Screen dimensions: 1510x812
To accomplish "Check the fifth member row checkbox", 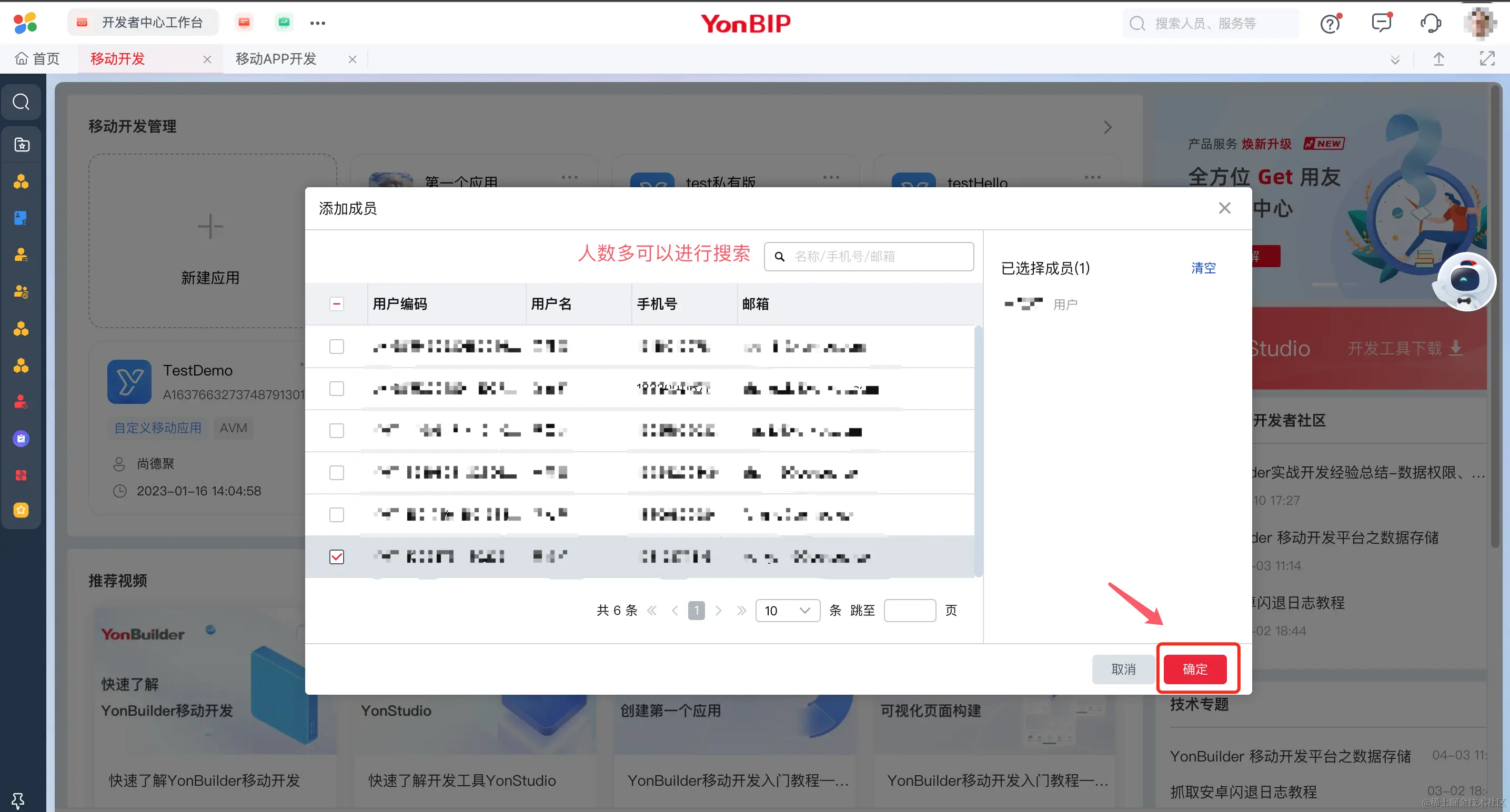I will pyautogui.click(x=337, y=514).
